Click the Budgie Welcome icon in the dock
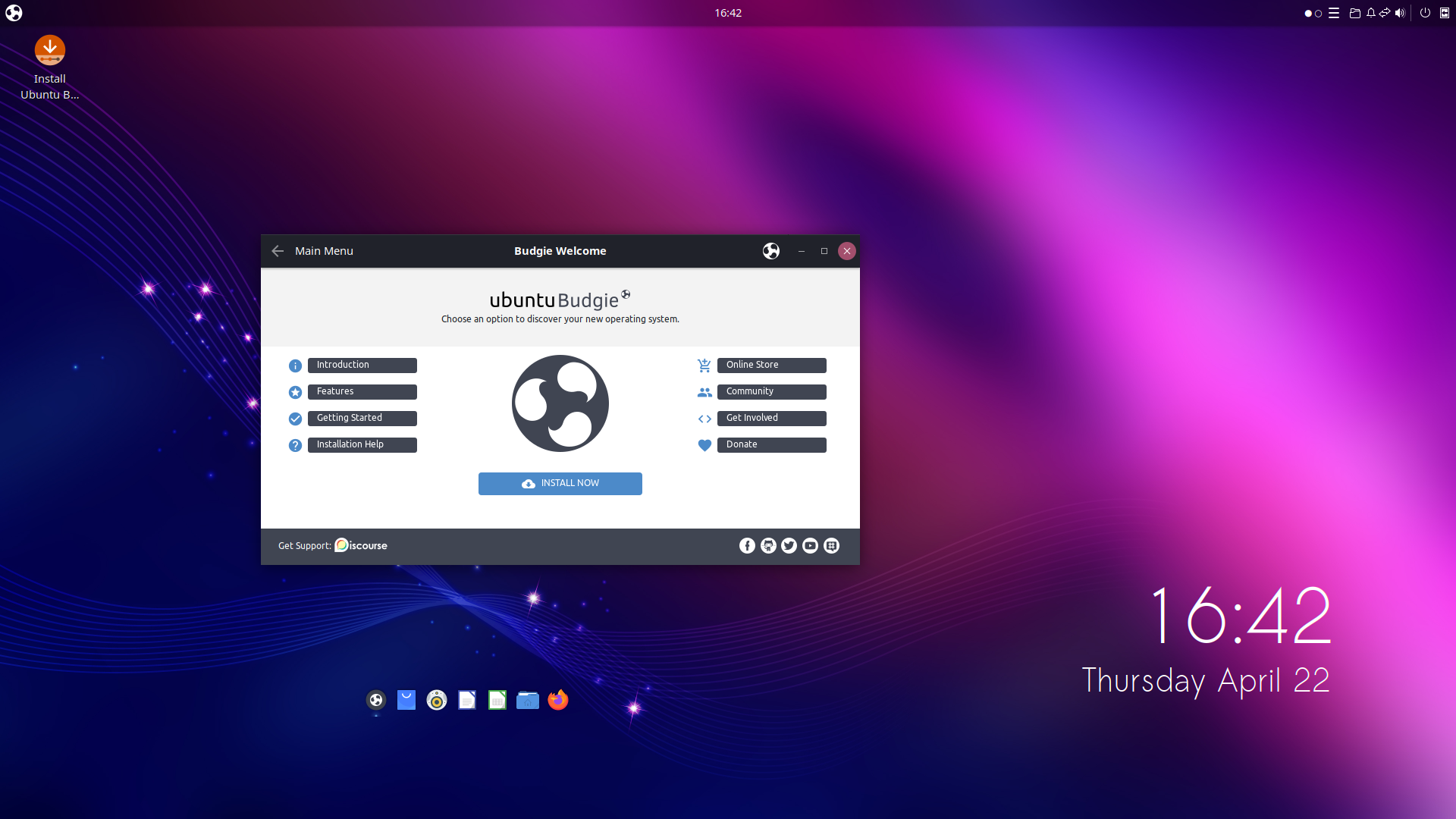Image resolution: width=1456 pixels, height=819 pixels. [376, 700]
